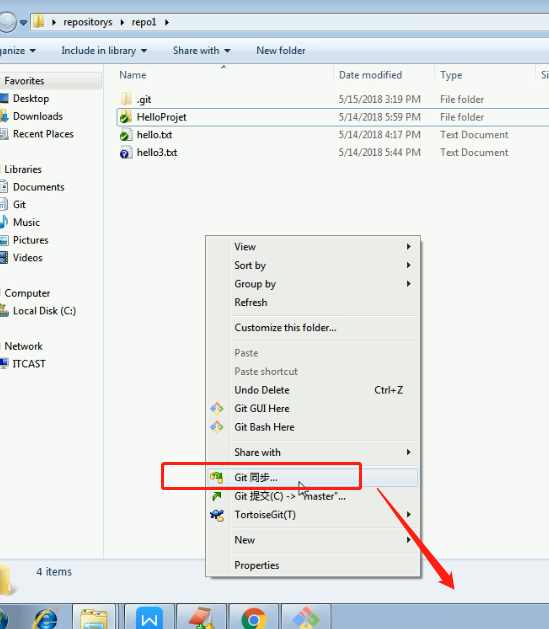Select hello.txt file icon with green check
549x629 pixels.
pos(126,135)
